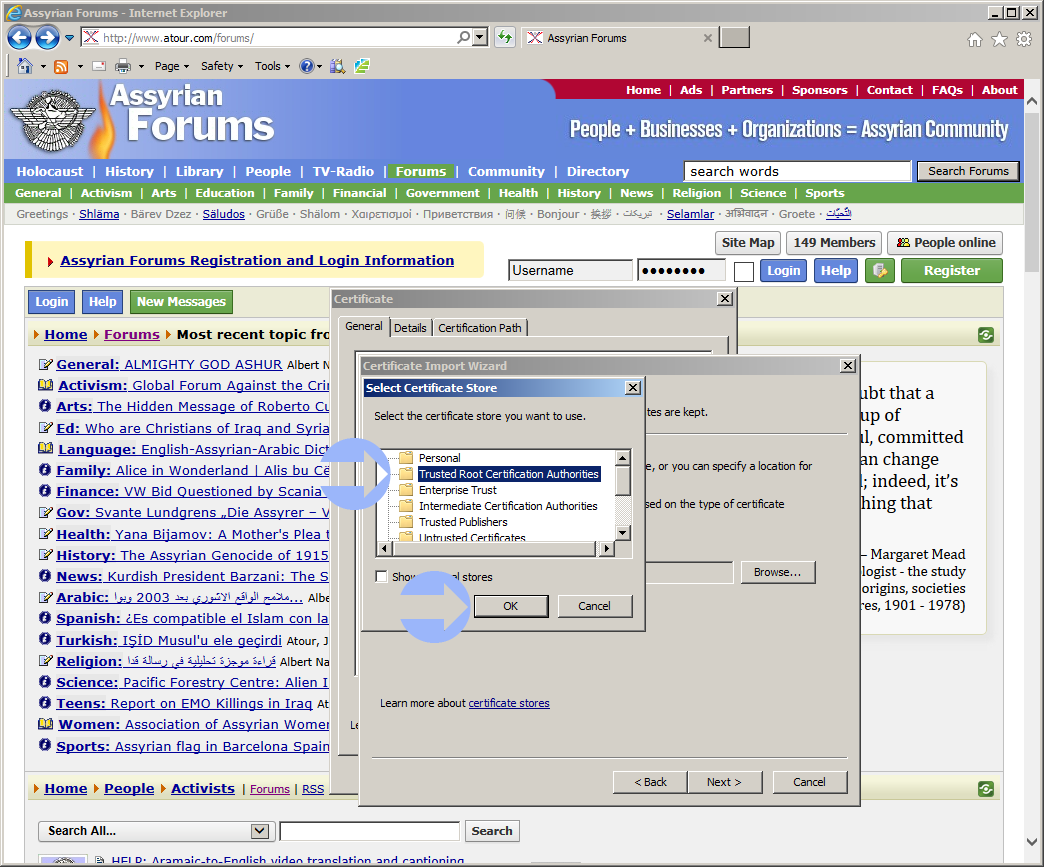This screenshot has height=867, width=1044.
Task: Click the browser page vertical scrollbar
Action: coord(1031,471)
